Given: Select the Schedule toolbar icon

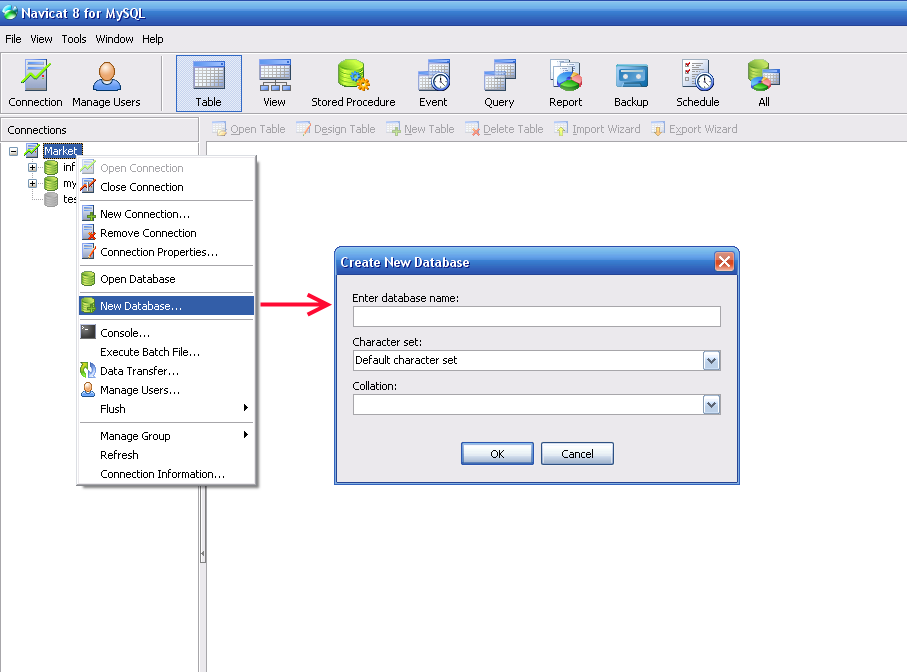Looking at the screenshot, I should [698, 83].
